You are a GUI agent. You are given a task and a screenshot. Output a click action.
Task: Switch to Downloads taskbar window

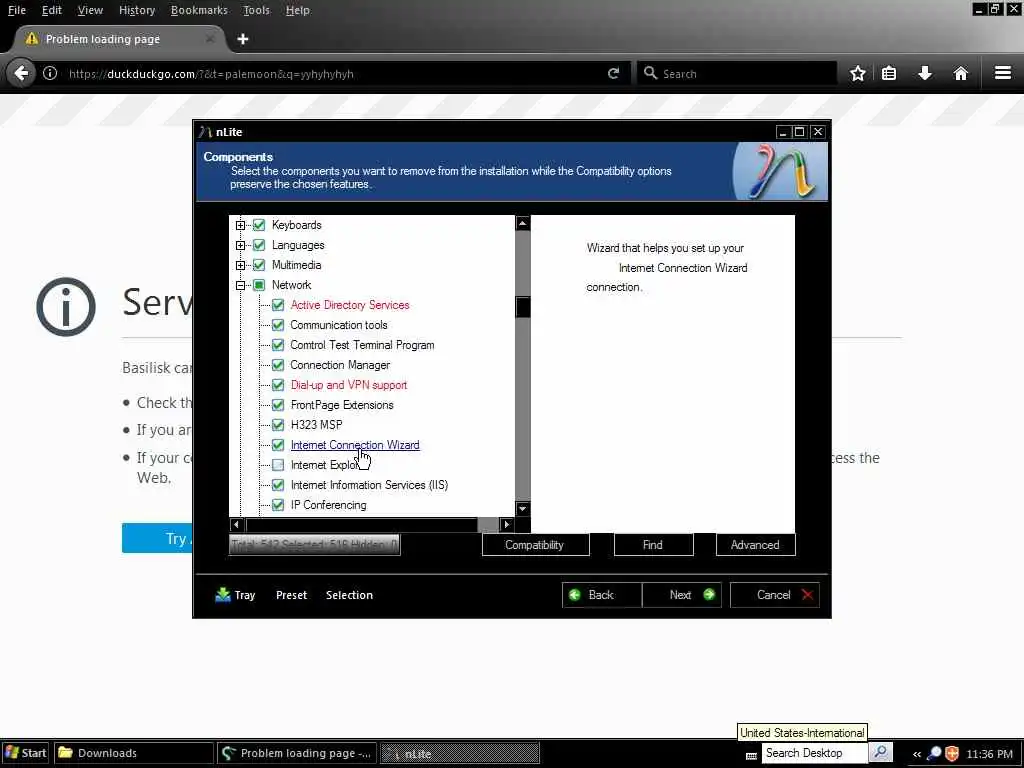coord(133,753)
